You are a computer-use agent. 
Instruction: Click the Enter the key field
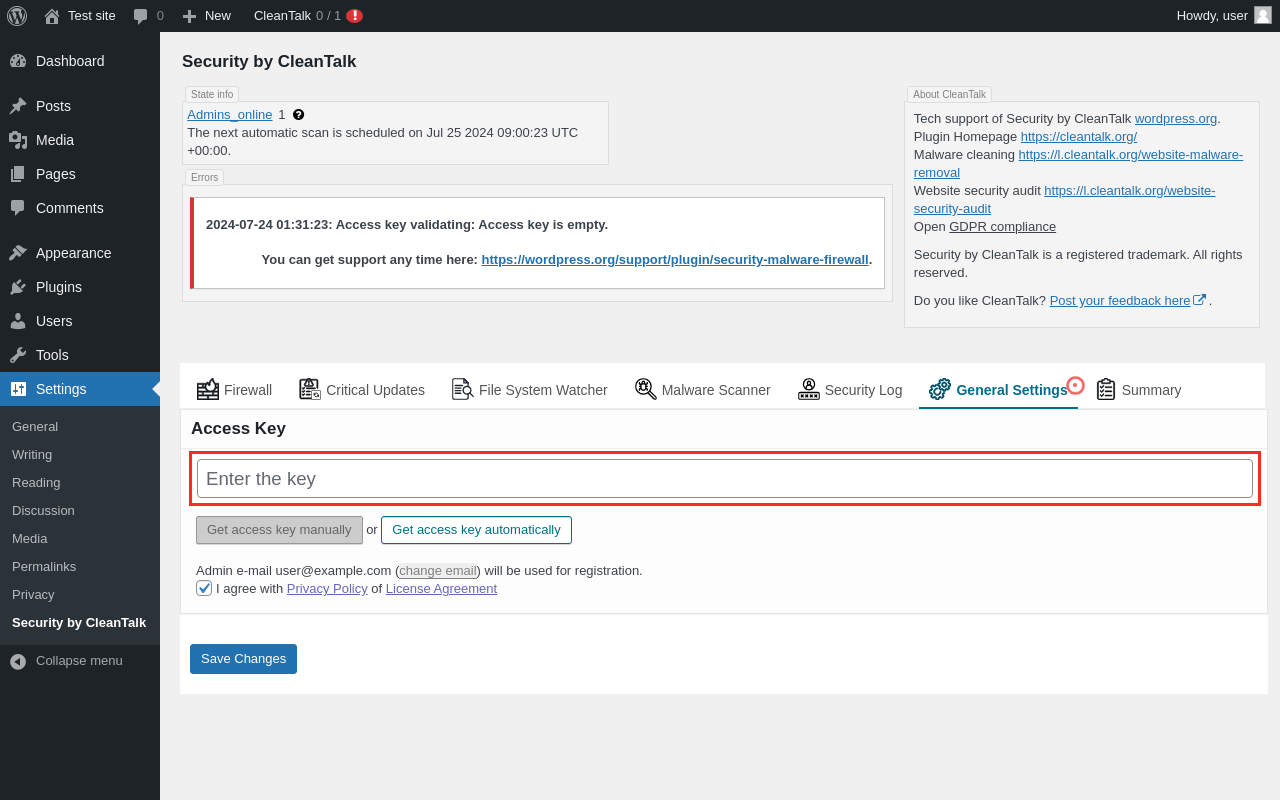tap(724, 479)
